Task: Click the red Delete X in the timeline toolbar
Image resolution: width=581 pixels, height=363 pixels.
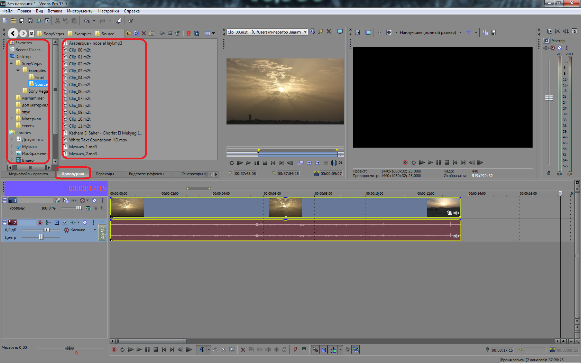Action: point(243,349)
